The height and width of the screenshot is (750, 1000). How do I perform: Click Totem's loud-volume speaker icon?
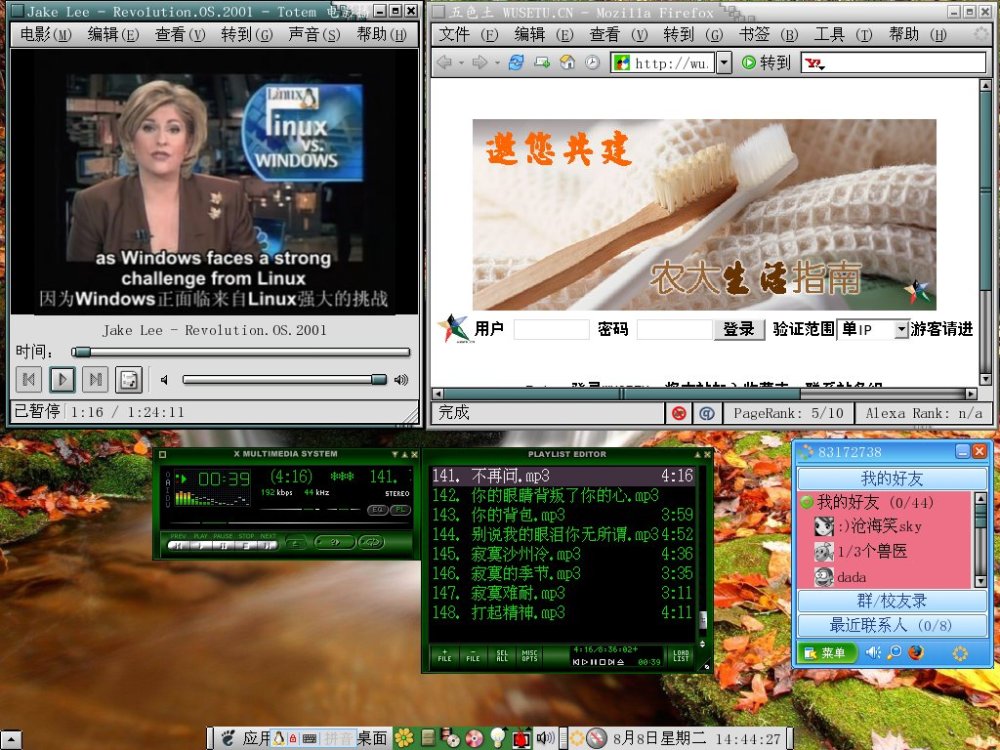coord(401,380)
